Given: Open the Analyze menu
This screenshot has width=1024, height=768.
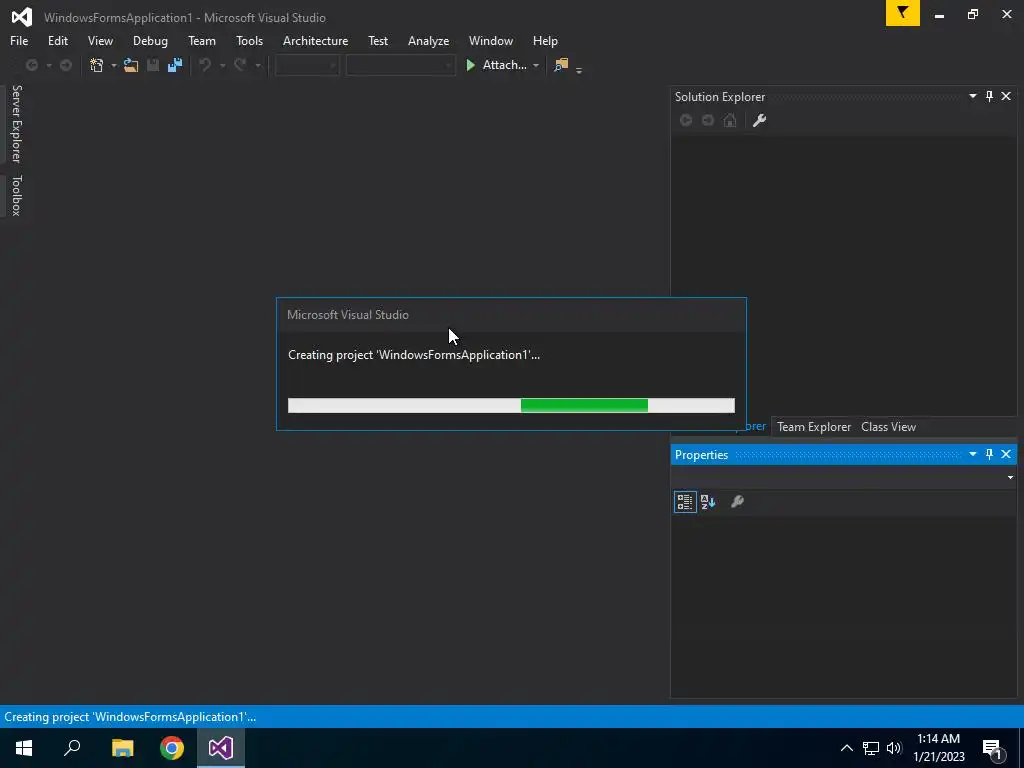Looking at the screenshot, I should click(x=428, y=40).
